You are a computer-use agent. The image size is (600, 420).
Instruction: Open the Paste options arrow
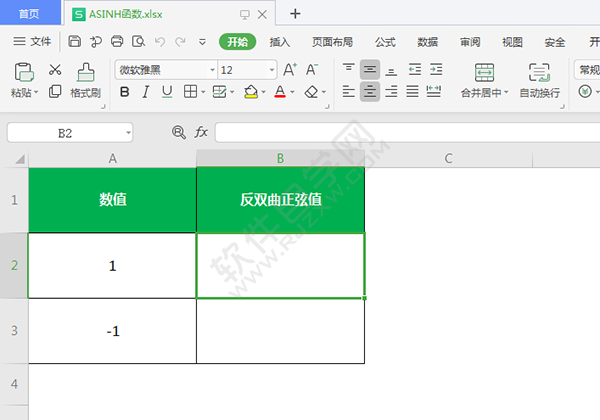click(36, 92)
